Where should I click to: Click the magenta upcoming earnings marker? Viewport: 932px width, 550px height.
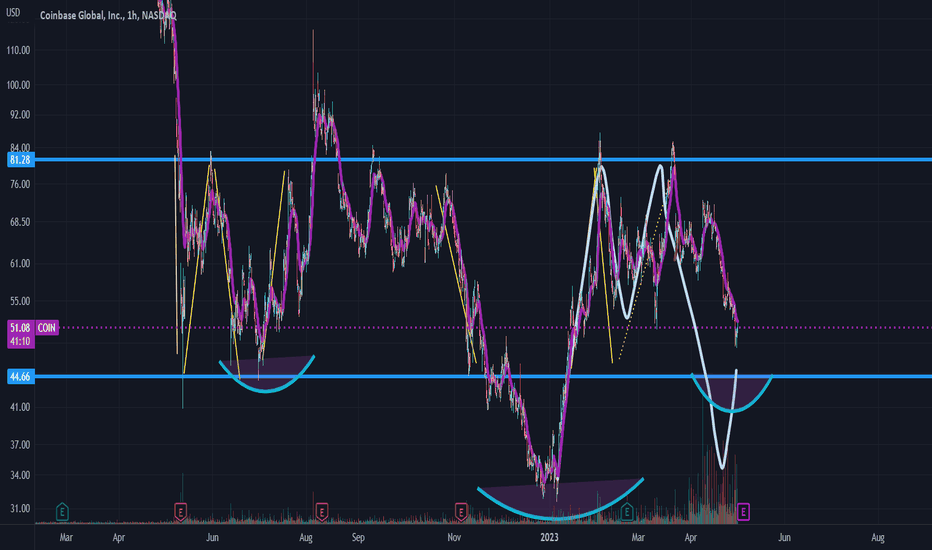pyautogui.click(x=743, y=511)
